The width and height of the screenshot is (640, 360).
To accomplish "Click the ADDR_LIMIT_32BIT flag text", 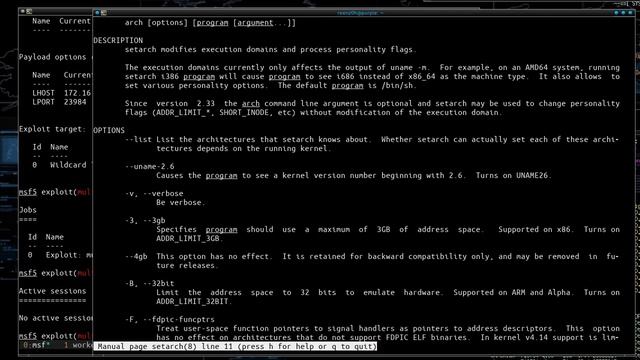I will [x=192, y=301].
